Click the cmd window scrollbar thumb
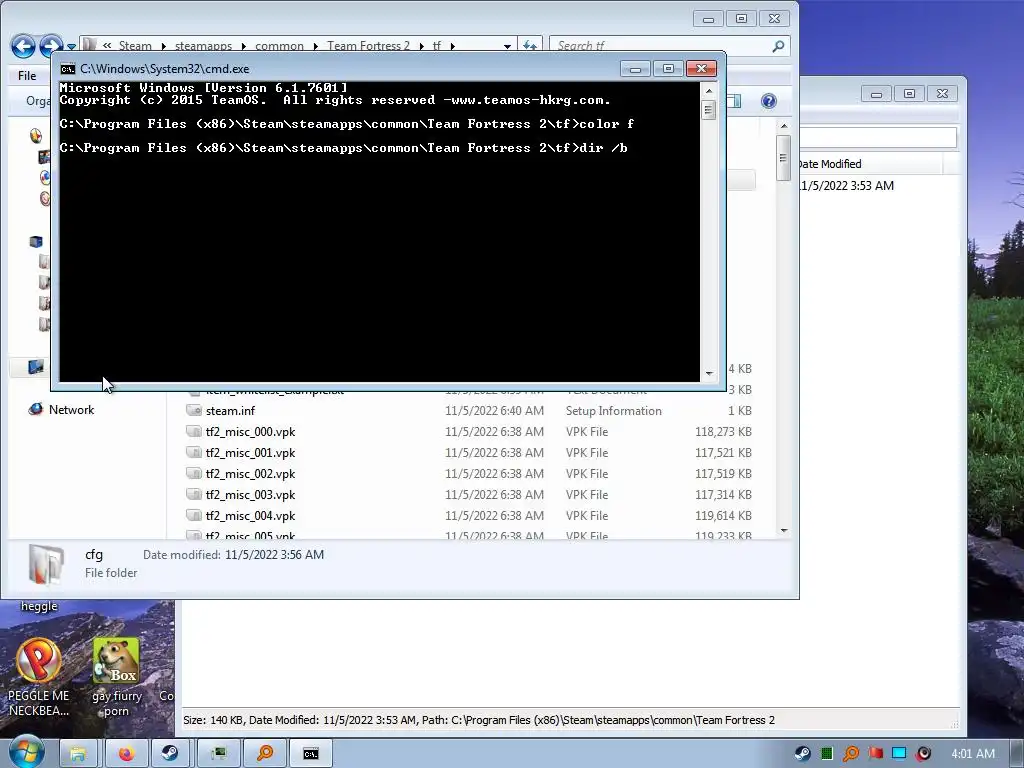The width and height of the screenshot is (1024, 768). [x=709, y=110]
